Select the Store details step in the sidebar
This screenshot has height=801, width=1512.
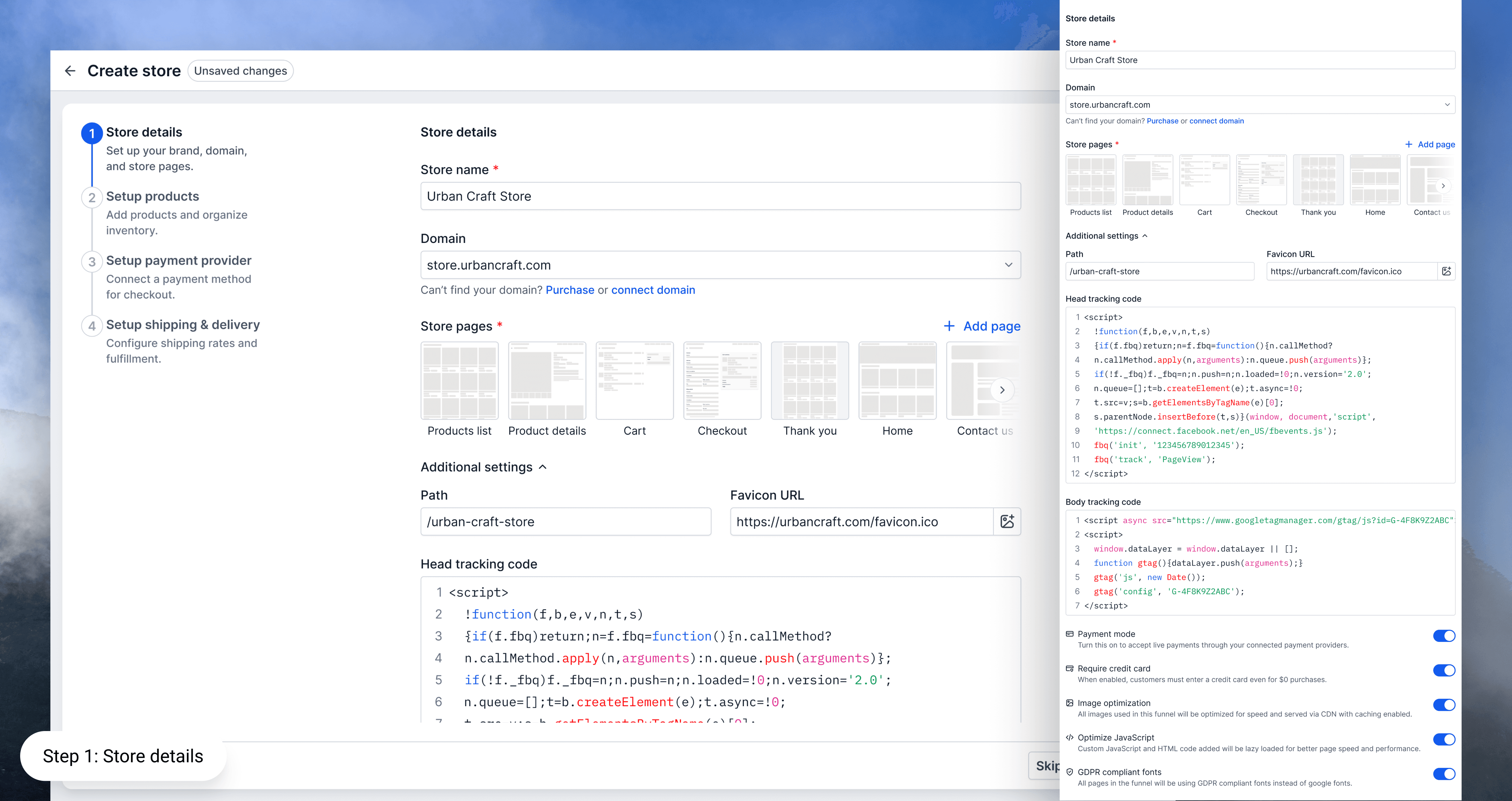coord(144,133)
